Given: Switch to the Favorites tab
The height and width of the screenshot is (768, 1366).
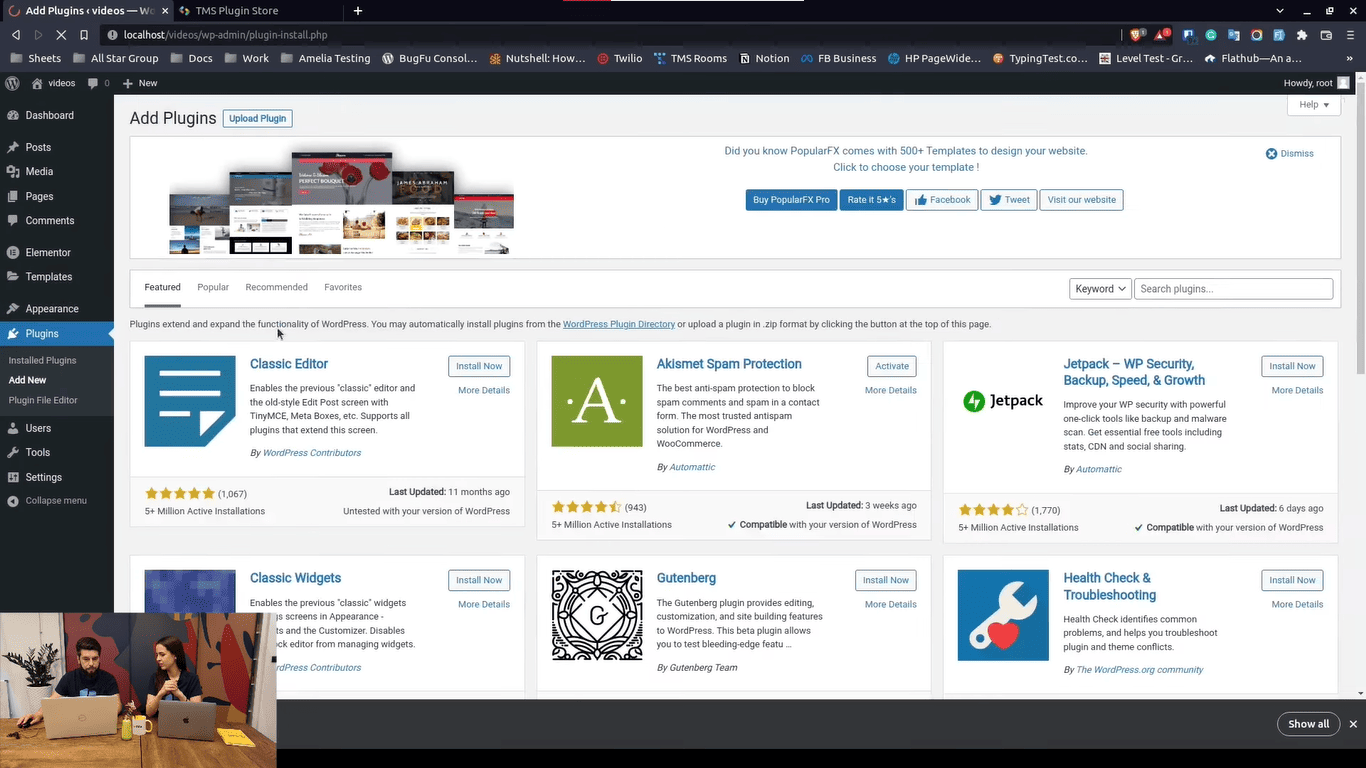Looking at the screenshot, I should tap(343, 287).
